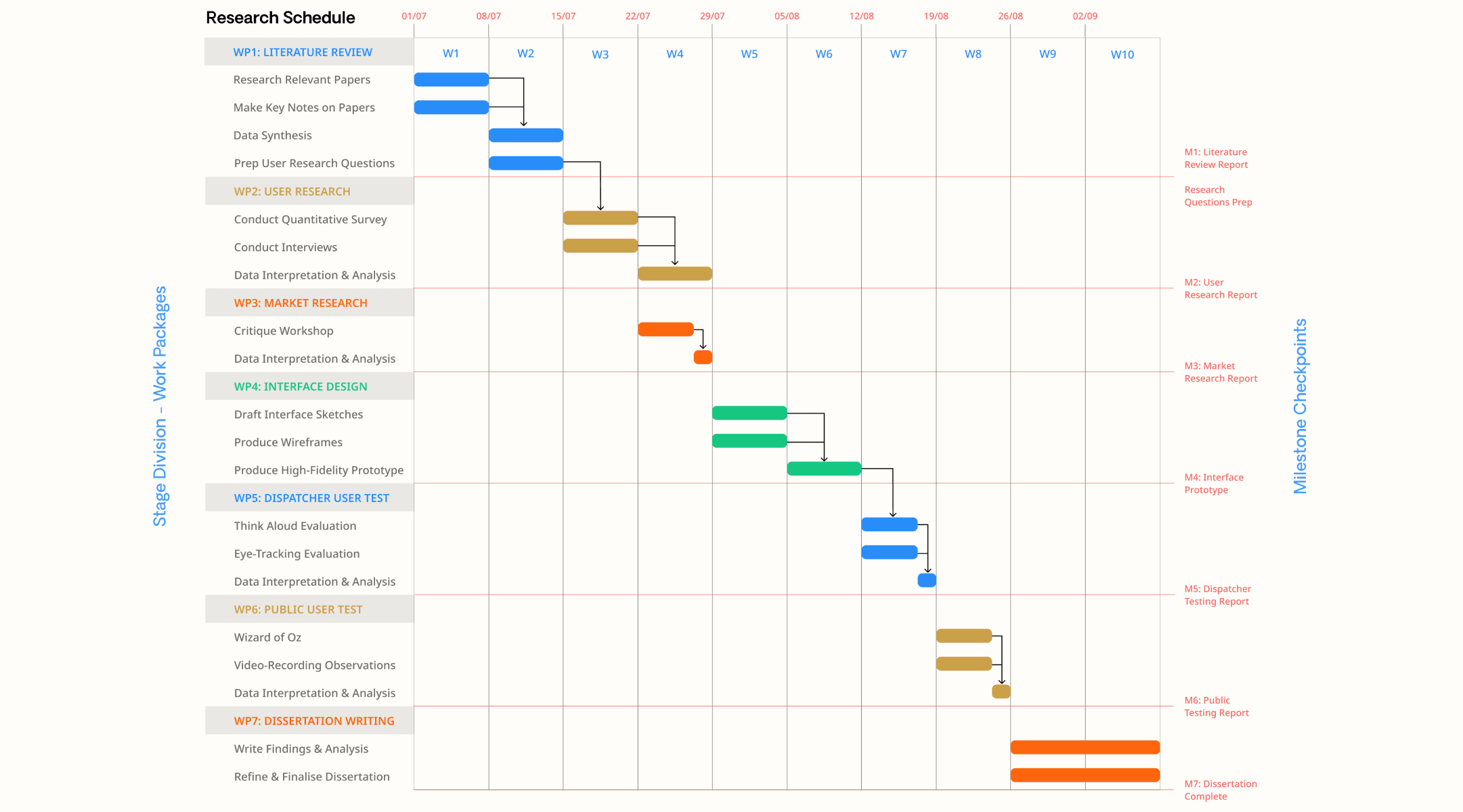Click the 01/07 date label
Screen dimensions: 1463x812
tap(414, 16)
